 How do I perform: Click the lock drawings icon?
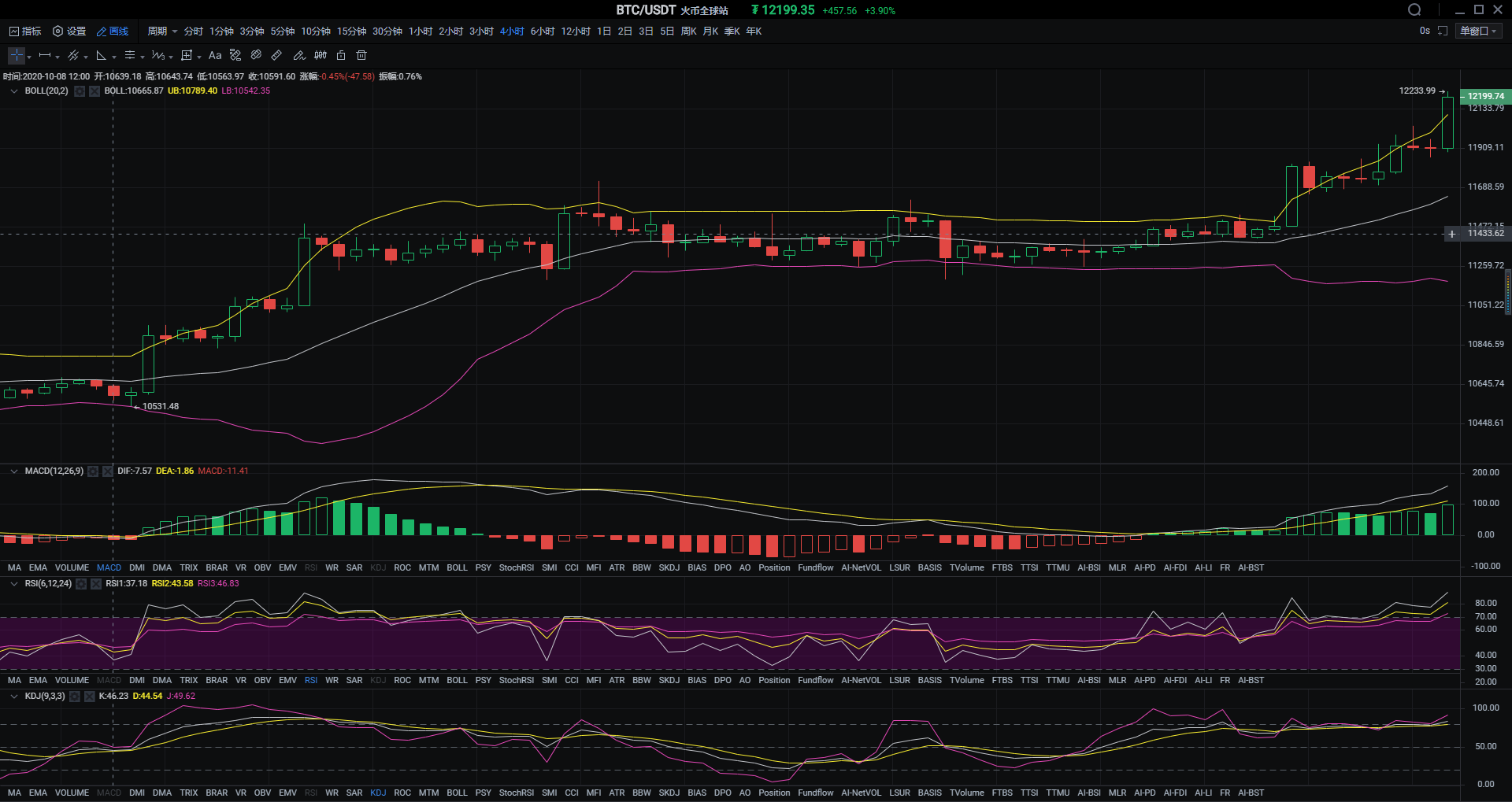coord(341,55)
